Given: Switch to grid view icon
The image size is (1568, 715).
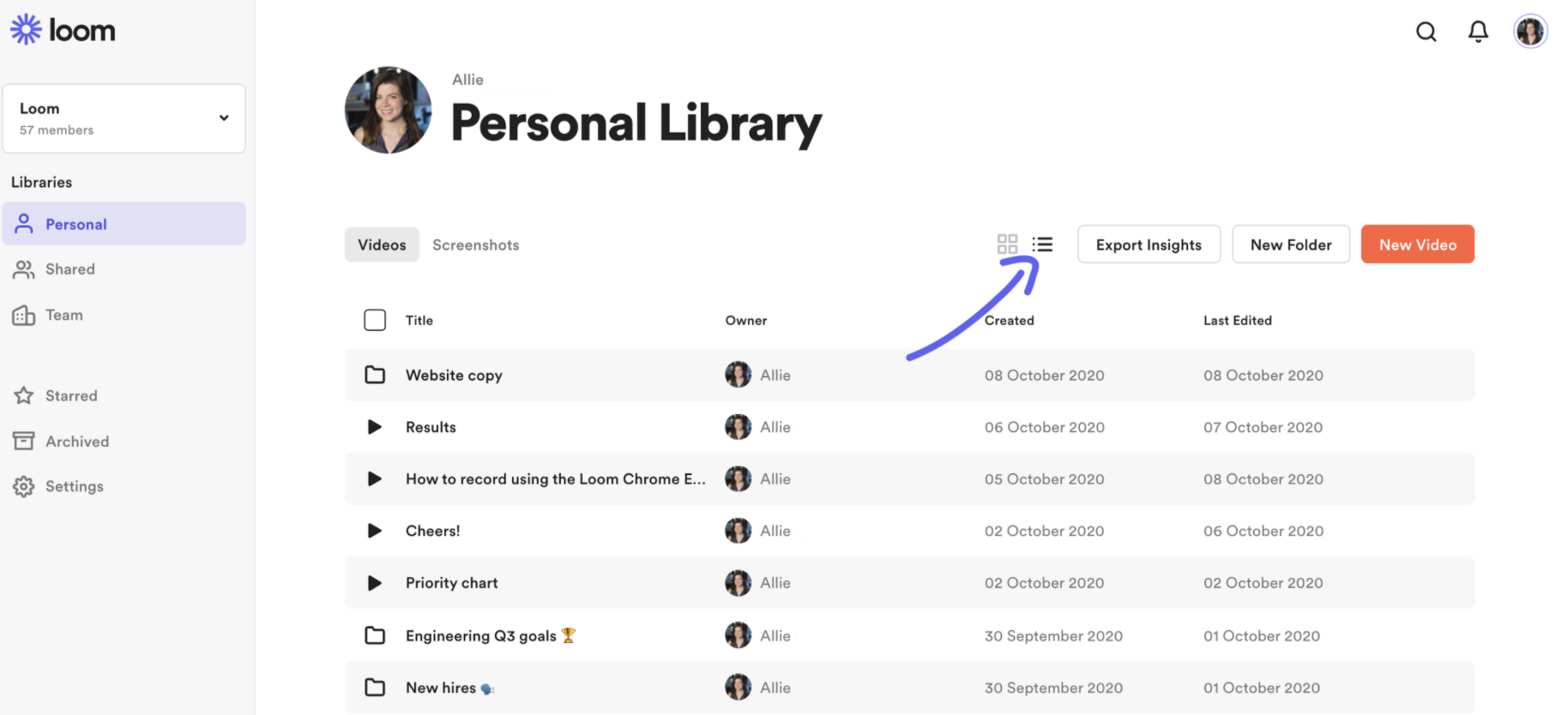Looking at the screenshot, I should (x=1007, y=244).
